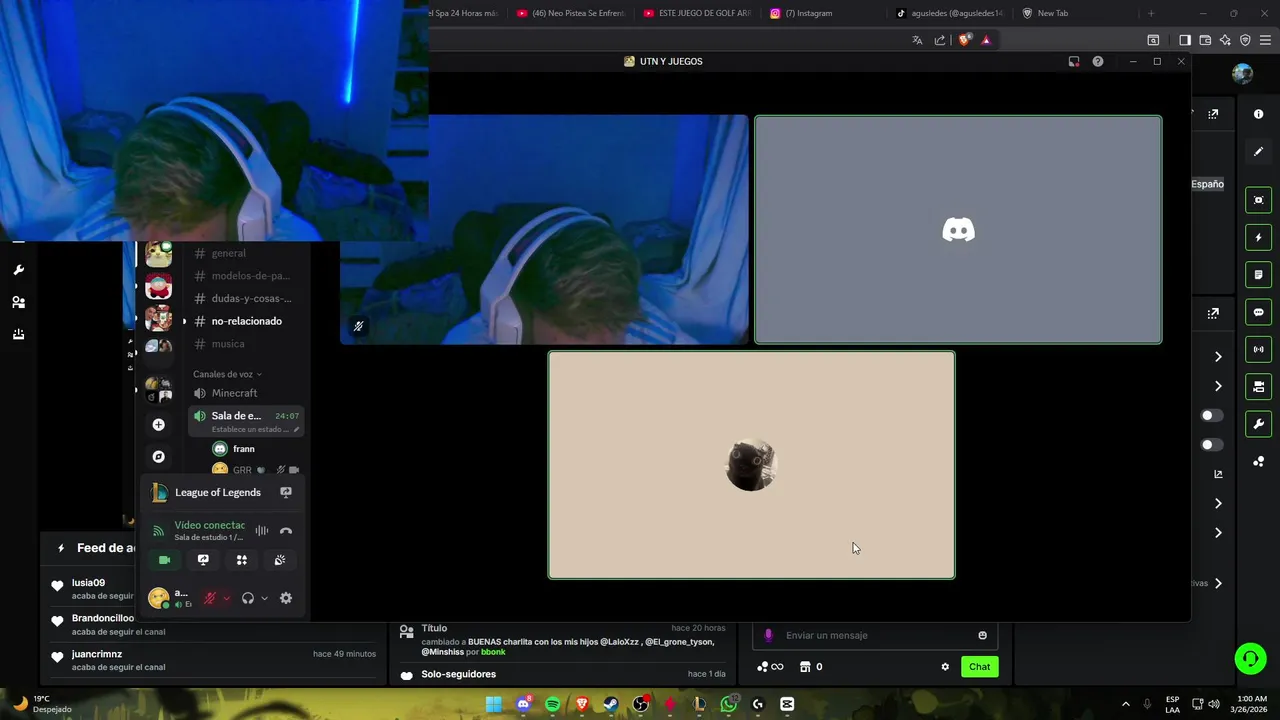Open Kick dashboard info icon
The image size is (1280, 720).
click(x=1258, y=114)
